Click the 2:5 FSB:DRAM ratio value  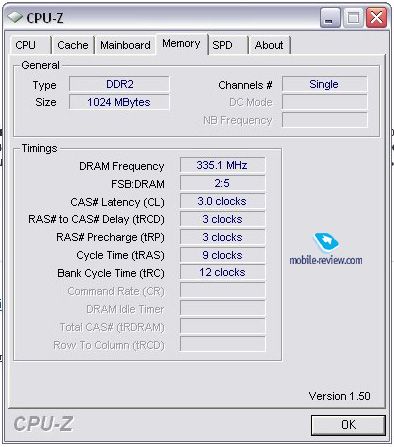(x=222, y=183)
